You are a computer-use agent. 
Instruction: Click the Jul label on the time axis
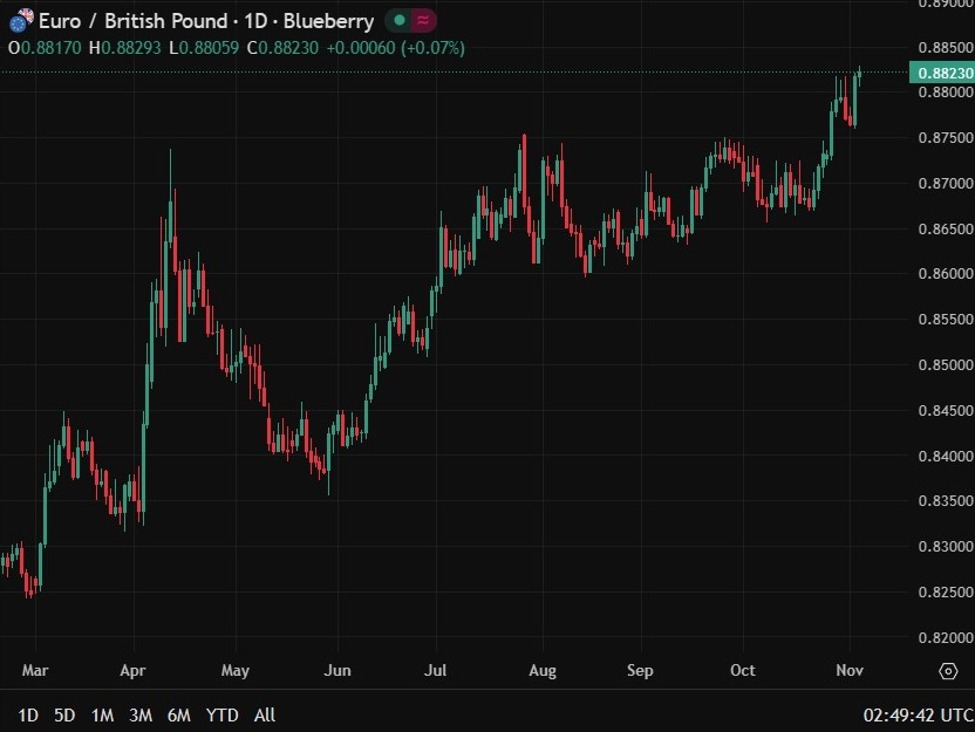coord(436,671)
